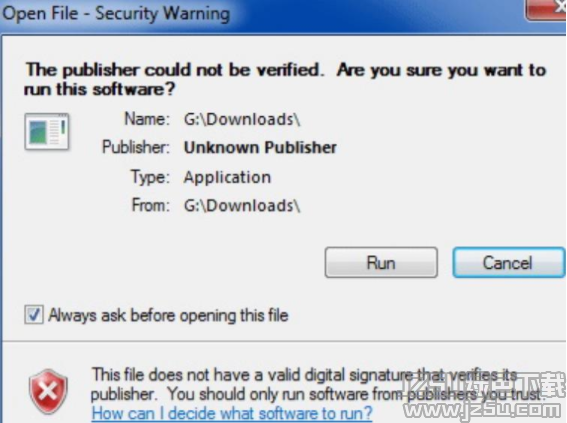Click the Application type value
The height and width of the screenshot is (423, 567).
click(x=227, y=178)
